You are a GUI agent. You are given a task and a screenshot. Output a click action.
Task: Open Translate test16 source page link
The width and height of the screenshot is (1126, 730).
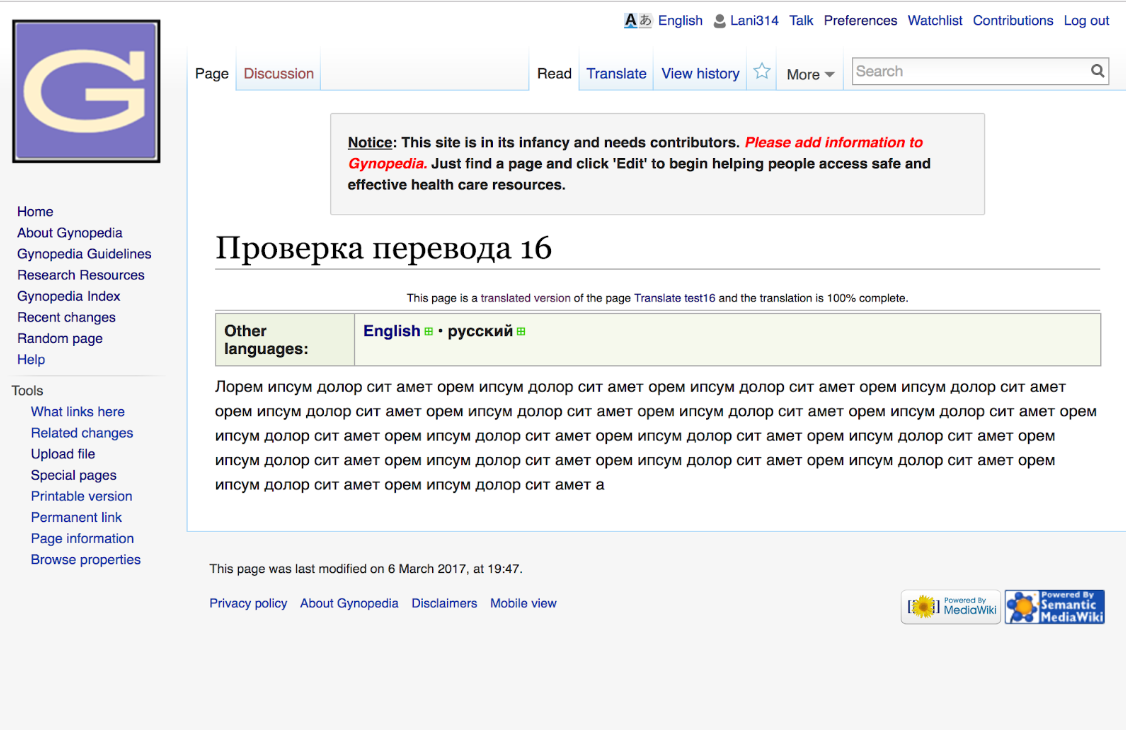pos(674,298)
